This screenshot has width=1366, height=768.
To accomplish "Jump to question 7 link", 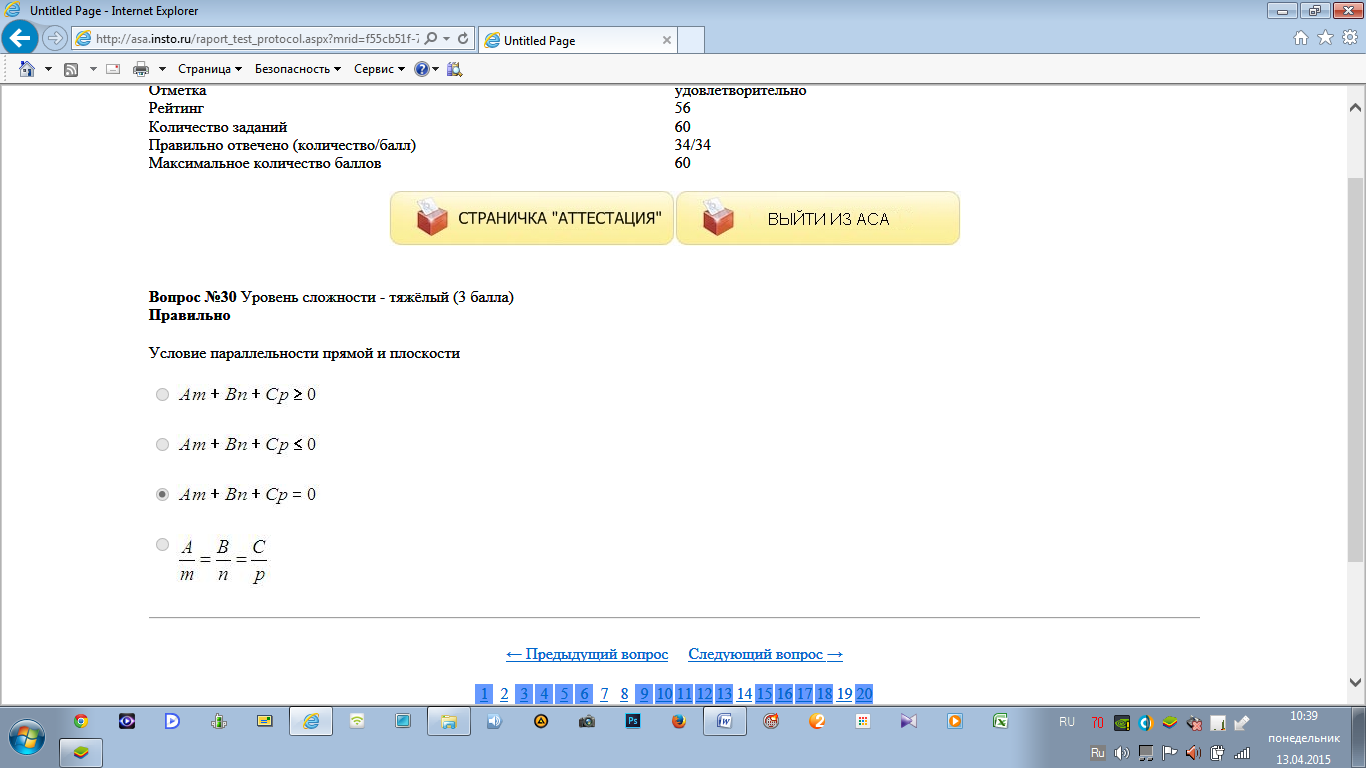I will tap(604, 694).
